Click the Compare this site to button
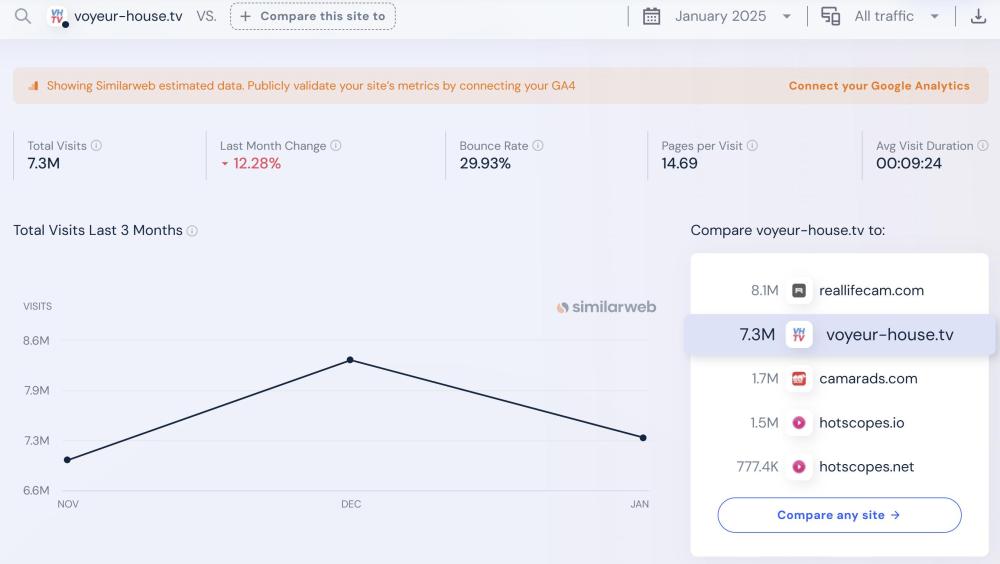Image resolution: width=1000 pixels, height=564 pixels. [x=313, y=16]
